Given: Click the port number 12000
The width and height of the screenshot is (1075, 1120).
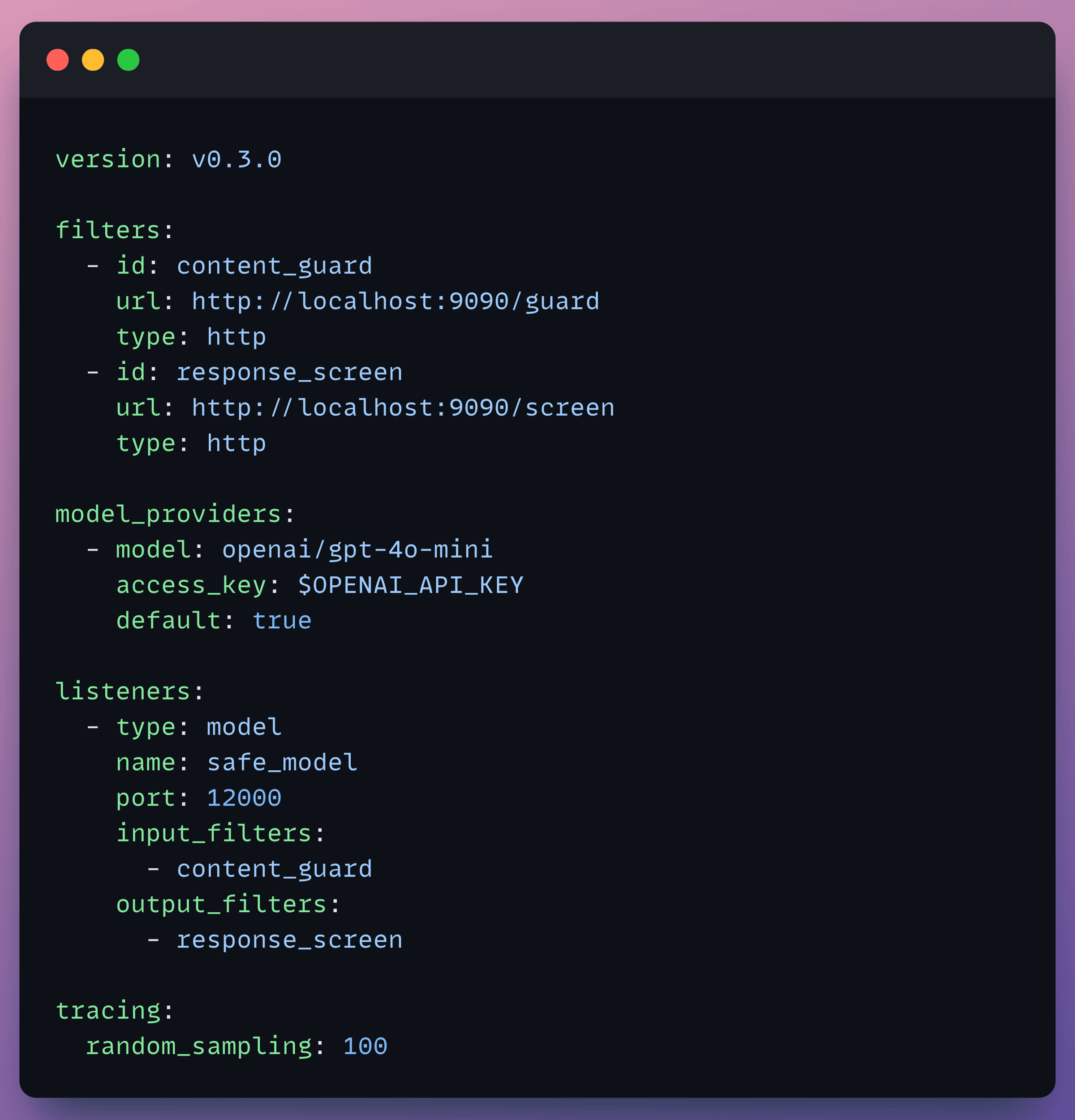Looking at the screenshot, I should (244, 798).
